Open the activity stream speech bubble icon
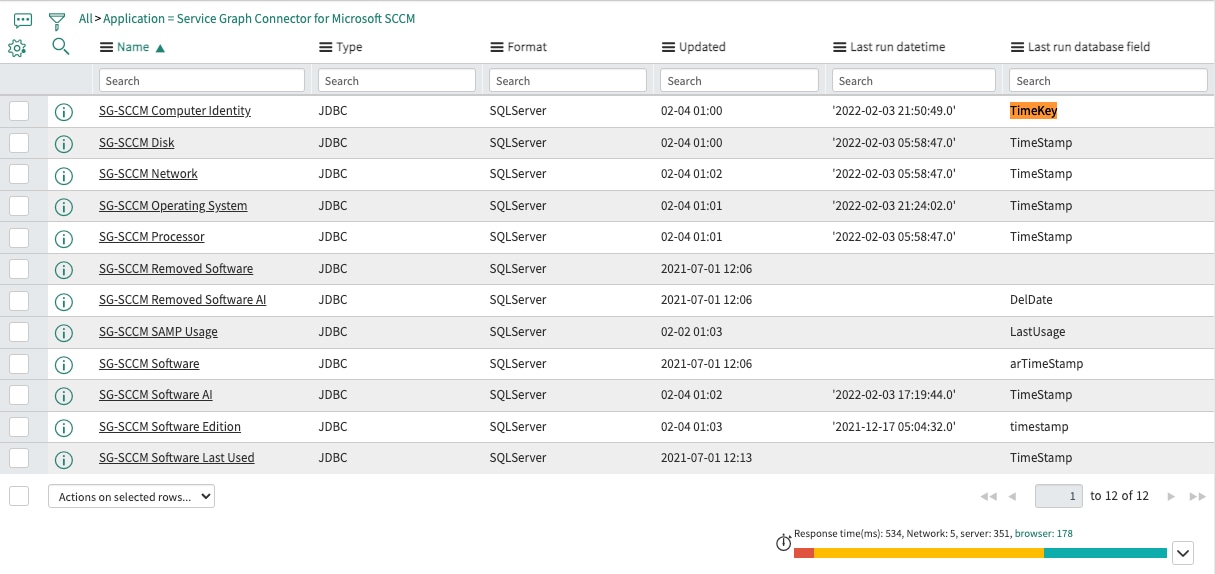 tap(22, 20)
